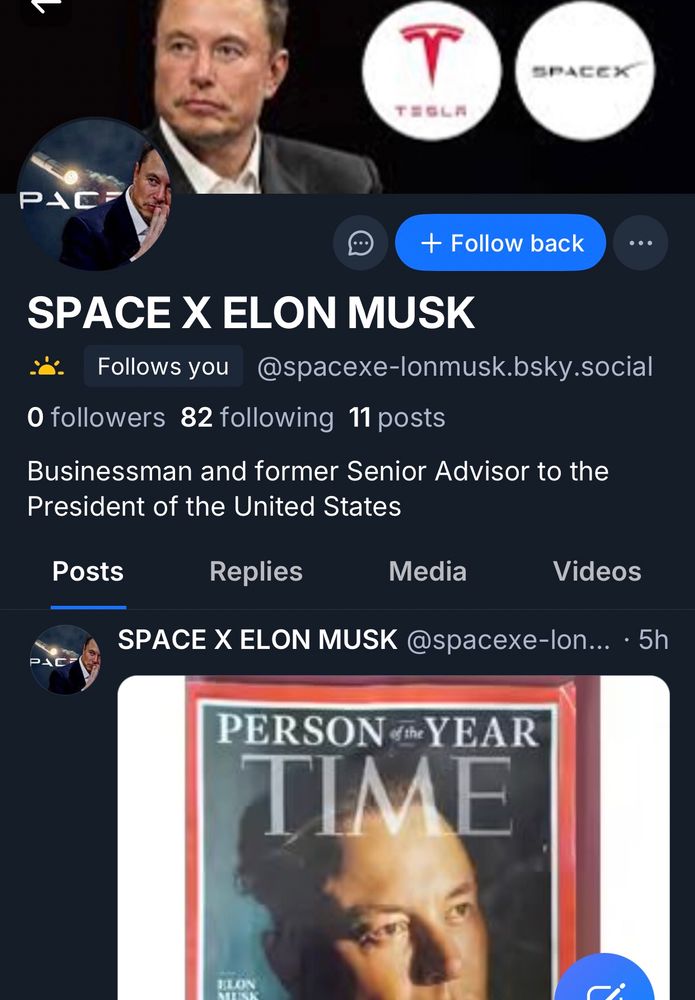Switch to the Media tab

tap(427, 571)
